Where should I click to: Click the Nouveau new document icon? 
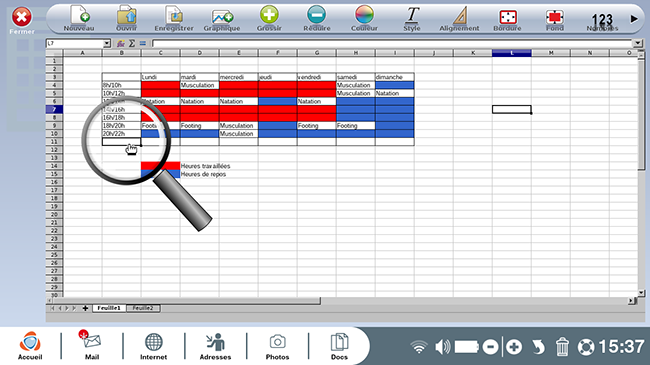(x=79, y=18)
